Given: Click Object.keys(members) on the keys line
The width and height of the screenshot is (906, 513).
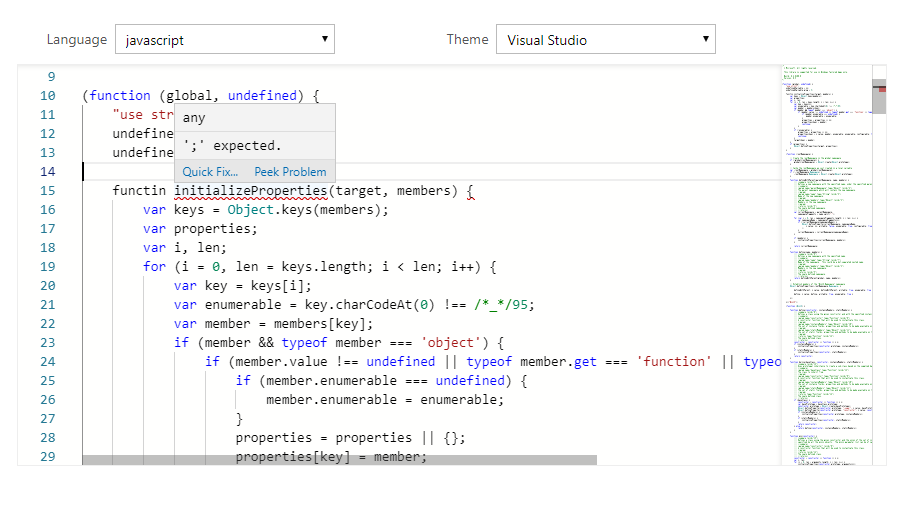Looking at the screenshot, I should point(307,210).
